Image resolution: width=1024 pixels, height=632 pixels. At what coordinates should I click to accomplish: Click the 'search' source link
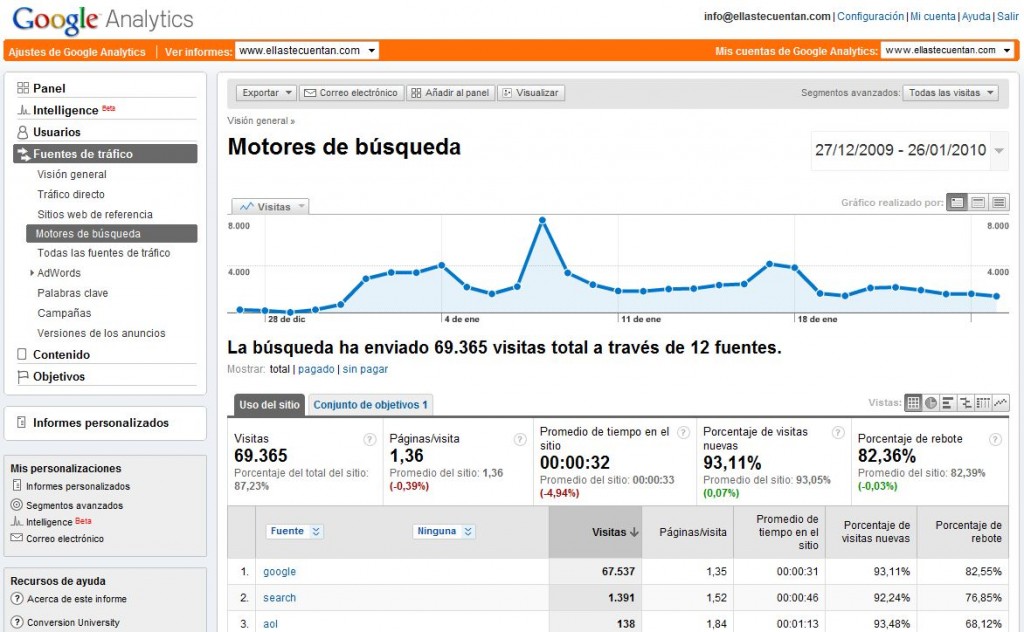coord(280,597)
